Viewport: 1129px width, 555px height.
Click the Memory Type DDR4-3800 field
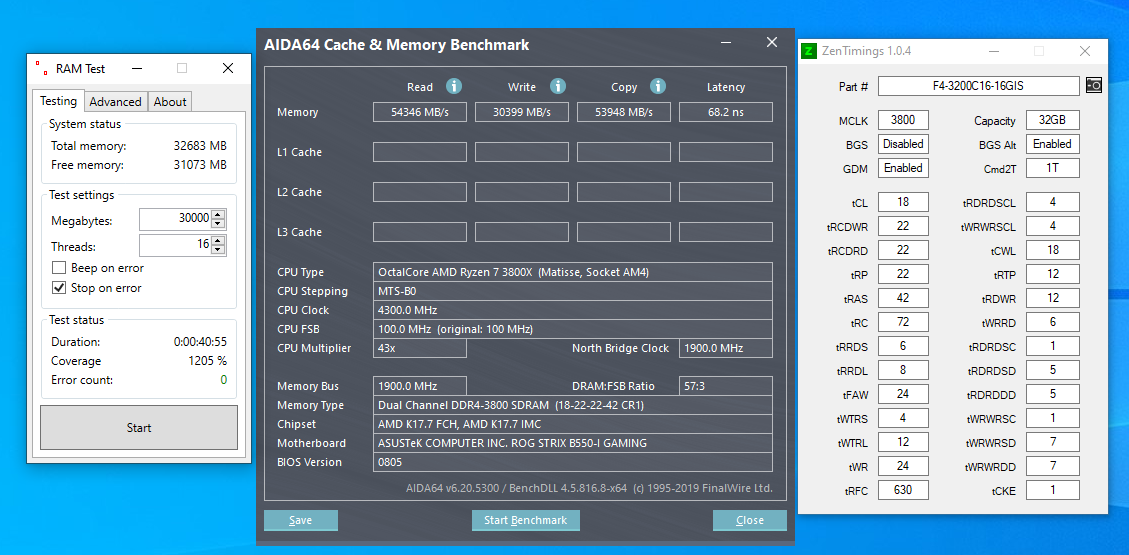[x=572, y=405]
